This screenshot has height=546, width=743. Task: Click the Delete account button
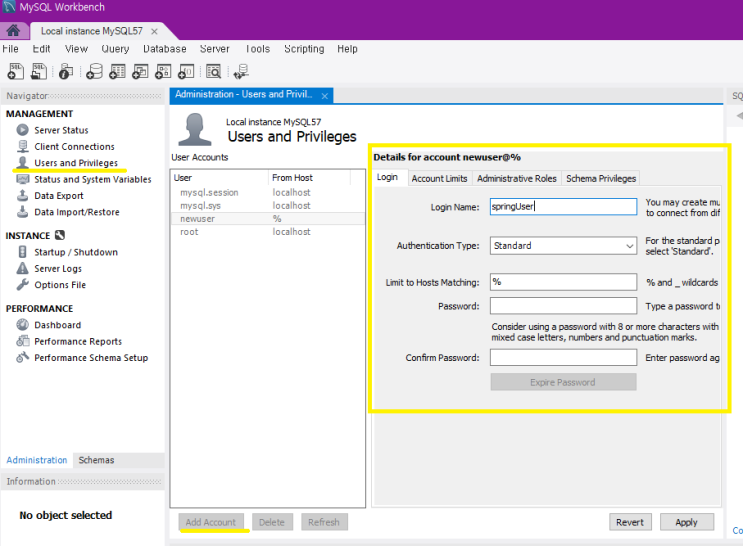click(x=272, y=522)
